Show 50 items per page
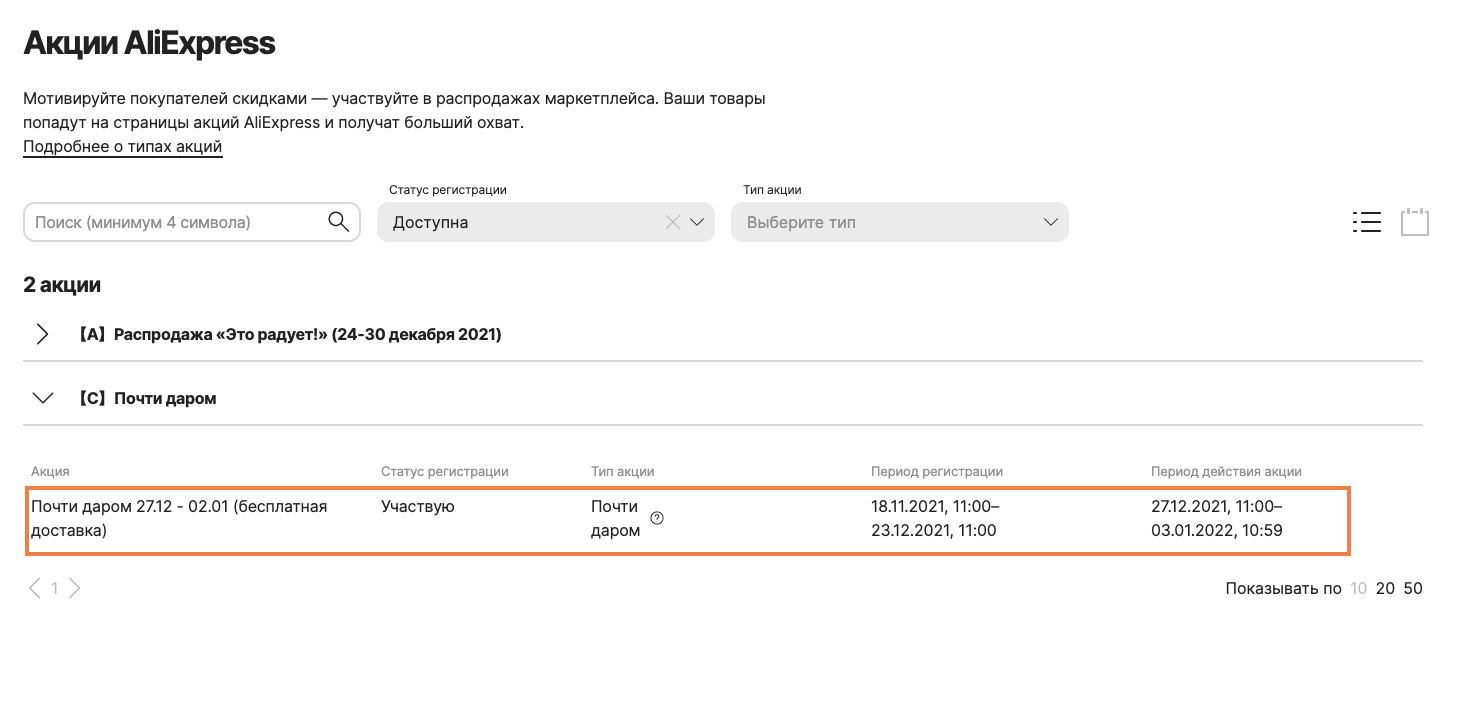 pos(1413,589)
